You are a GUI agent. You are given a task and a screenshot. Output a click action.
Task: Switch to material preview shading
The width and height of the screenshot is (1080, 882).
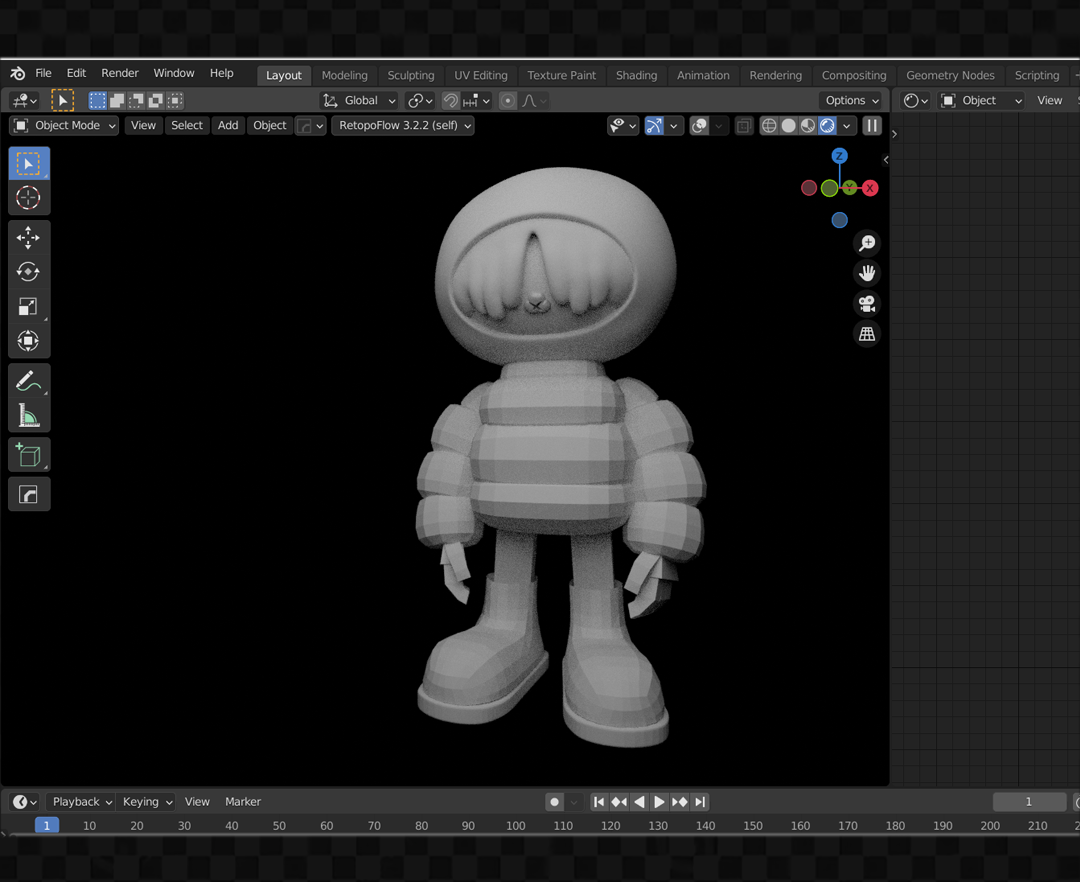[808, 125]
